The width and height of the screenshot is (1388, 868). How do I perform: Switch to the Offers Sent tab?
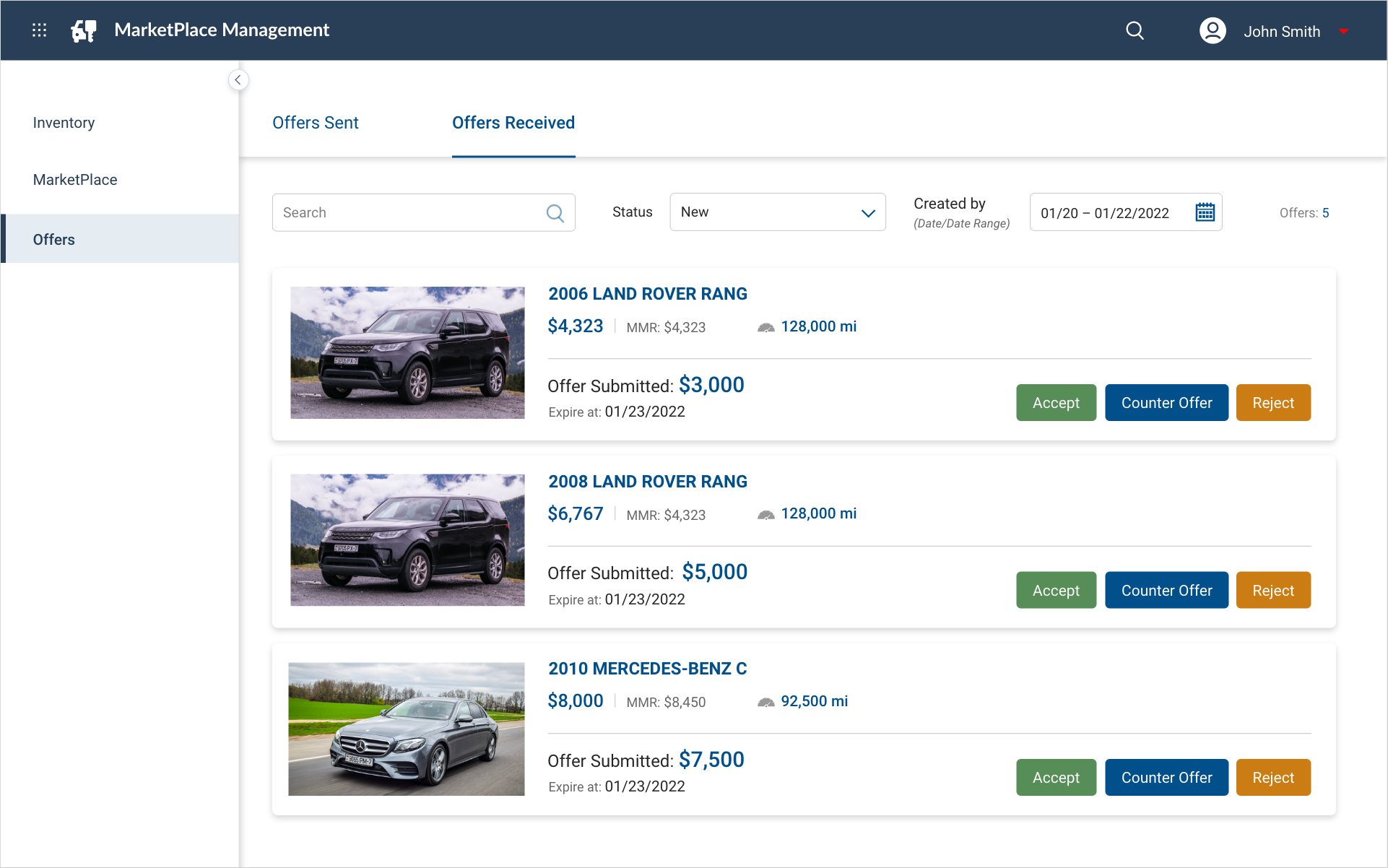[315, 123]
